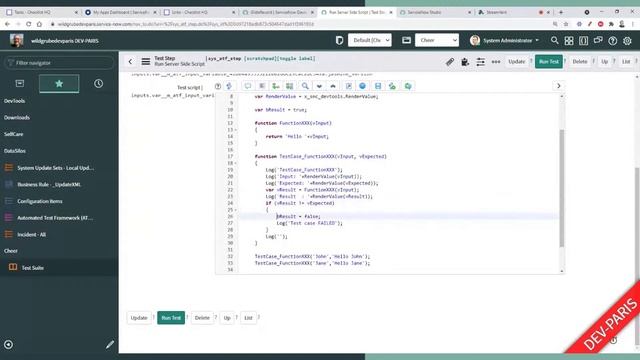Go back using the form back arrow

tap(130, 62)
